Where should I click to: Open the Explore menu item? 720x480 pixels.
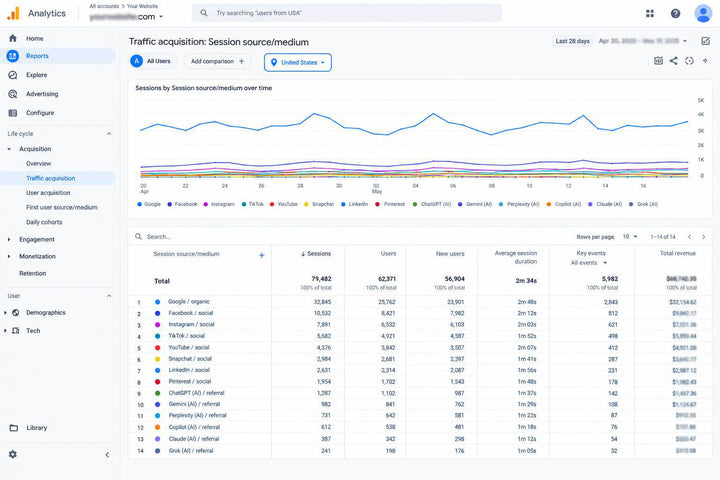coord(36,75)
